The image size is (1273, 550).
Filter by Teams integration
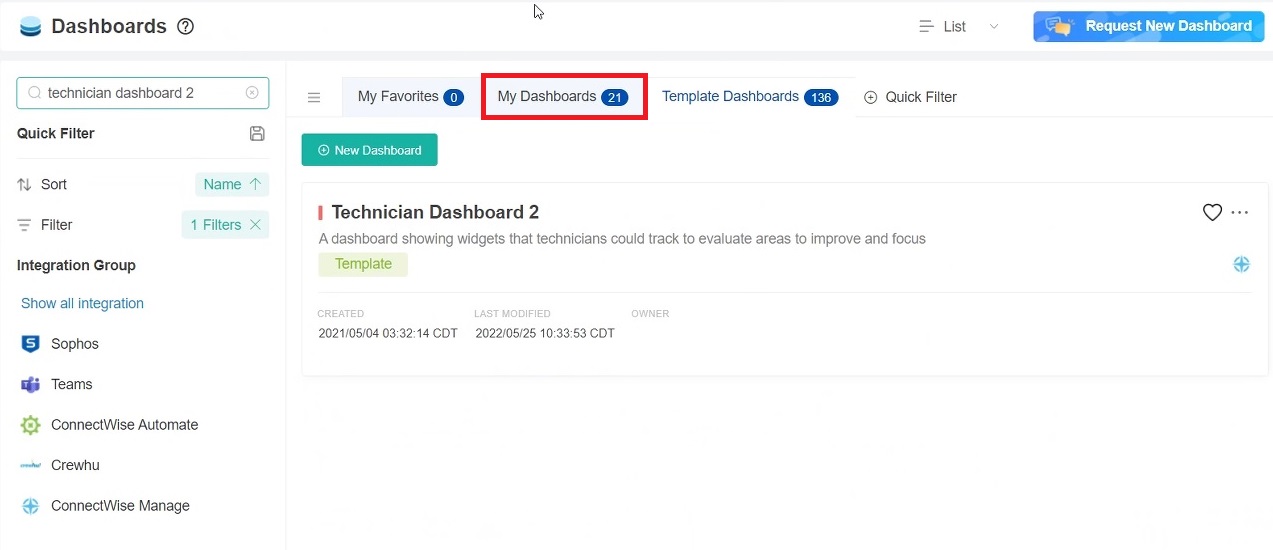click(x=71, y=385)
